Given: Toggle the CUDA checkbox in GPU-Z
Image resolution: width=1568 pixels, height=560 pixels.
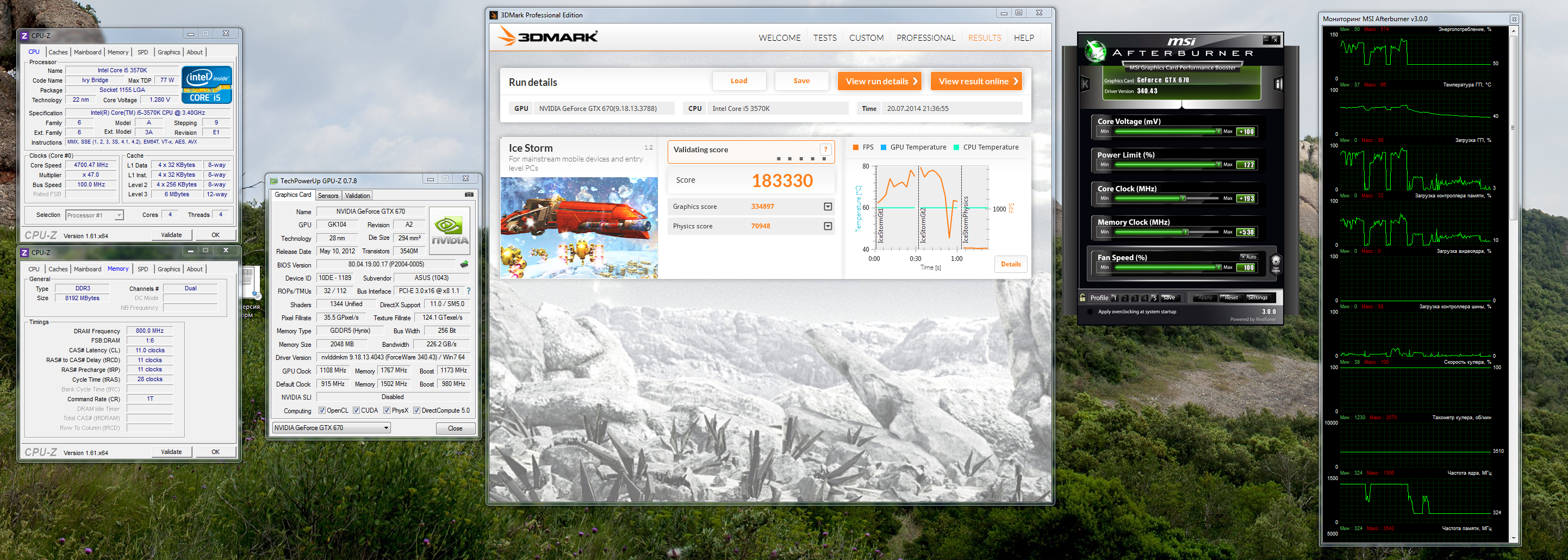Looking at the screenshot, I should click(x=356, y=410).
